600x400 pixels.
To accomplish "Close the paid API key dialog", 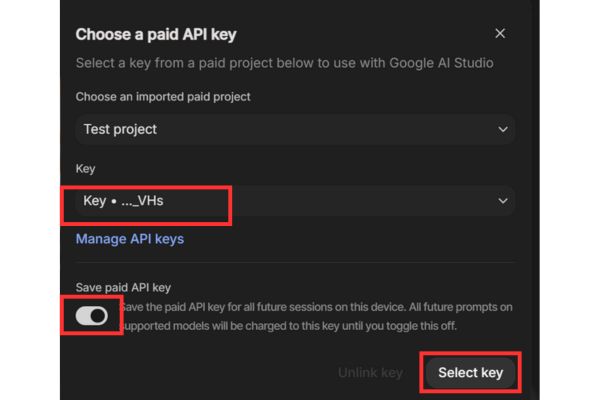I will tap(500, 33).
